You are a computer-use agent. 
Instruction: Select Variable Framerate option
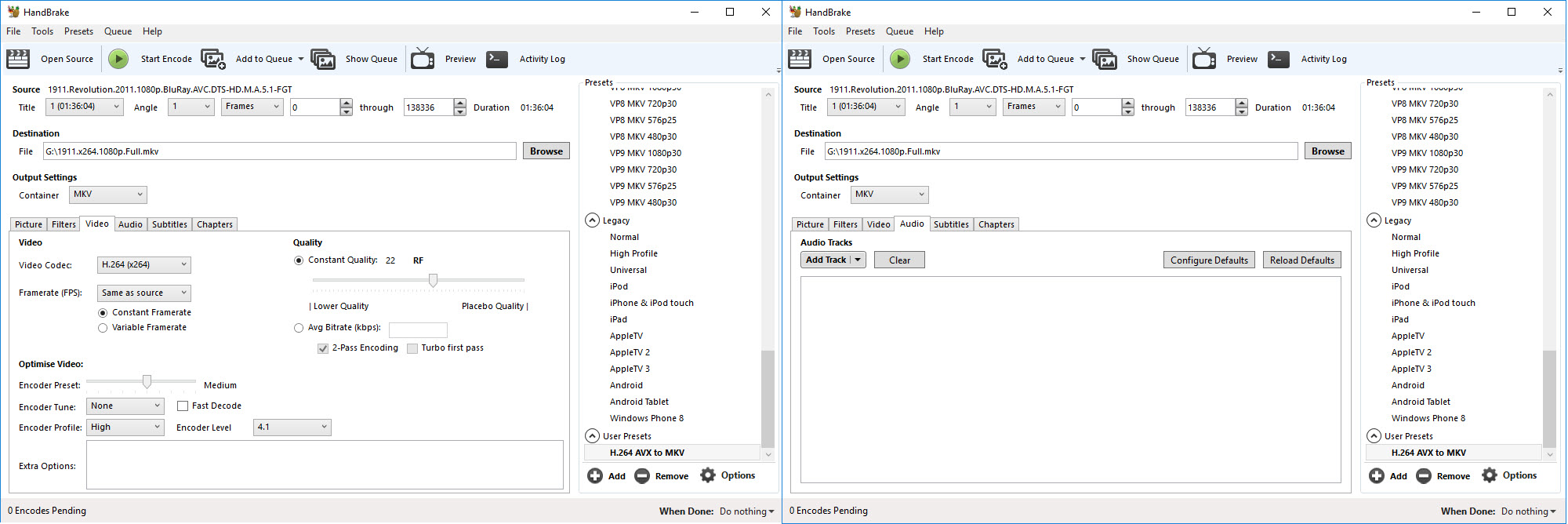tap(103, 328)
